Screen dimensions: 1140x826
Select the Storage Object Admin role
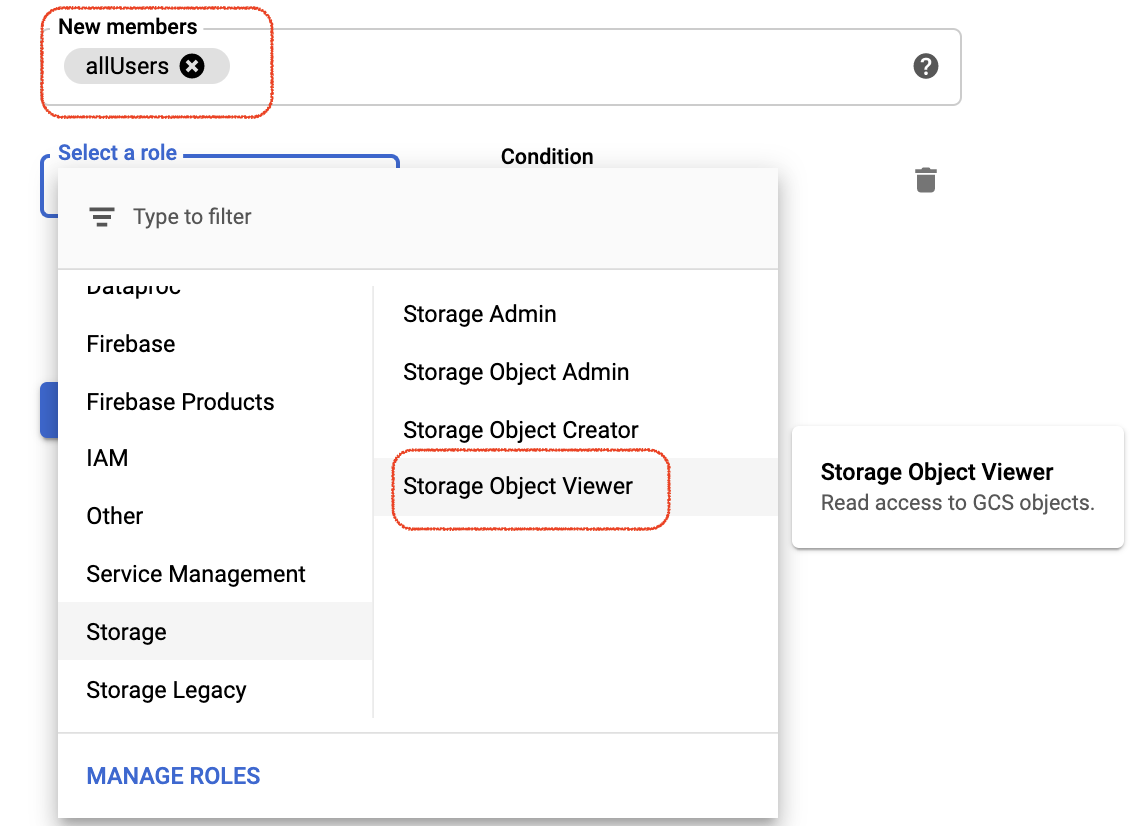click(x=516, y=372)
